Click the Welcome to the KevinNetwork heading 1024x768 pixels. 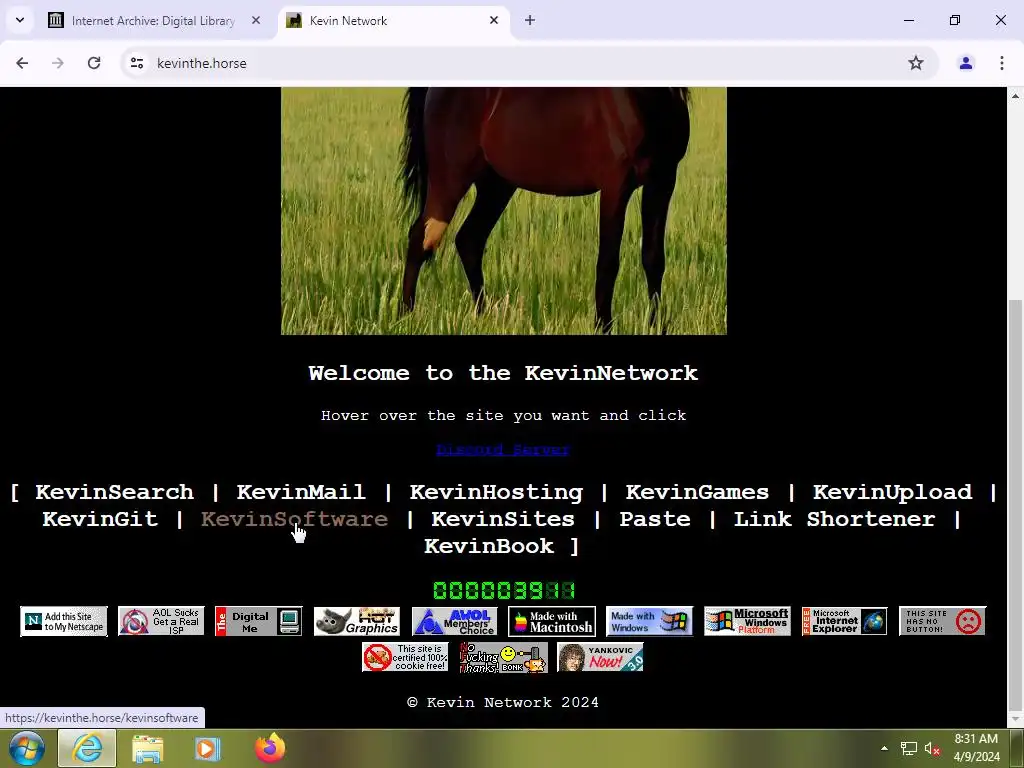503,373
